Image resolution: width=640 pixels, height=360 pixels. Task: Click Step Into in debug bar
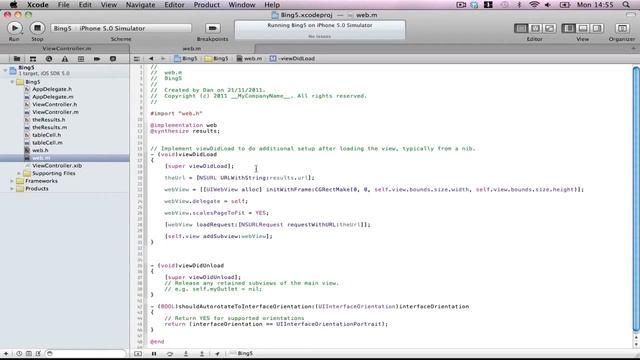tap(186, 353)
